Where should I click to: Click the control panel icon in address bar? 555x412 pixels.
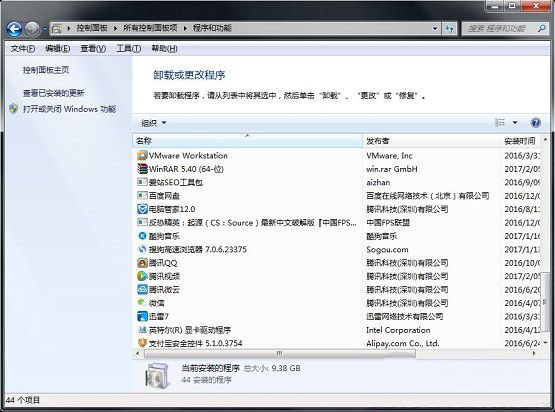click(x=56, y=28)
